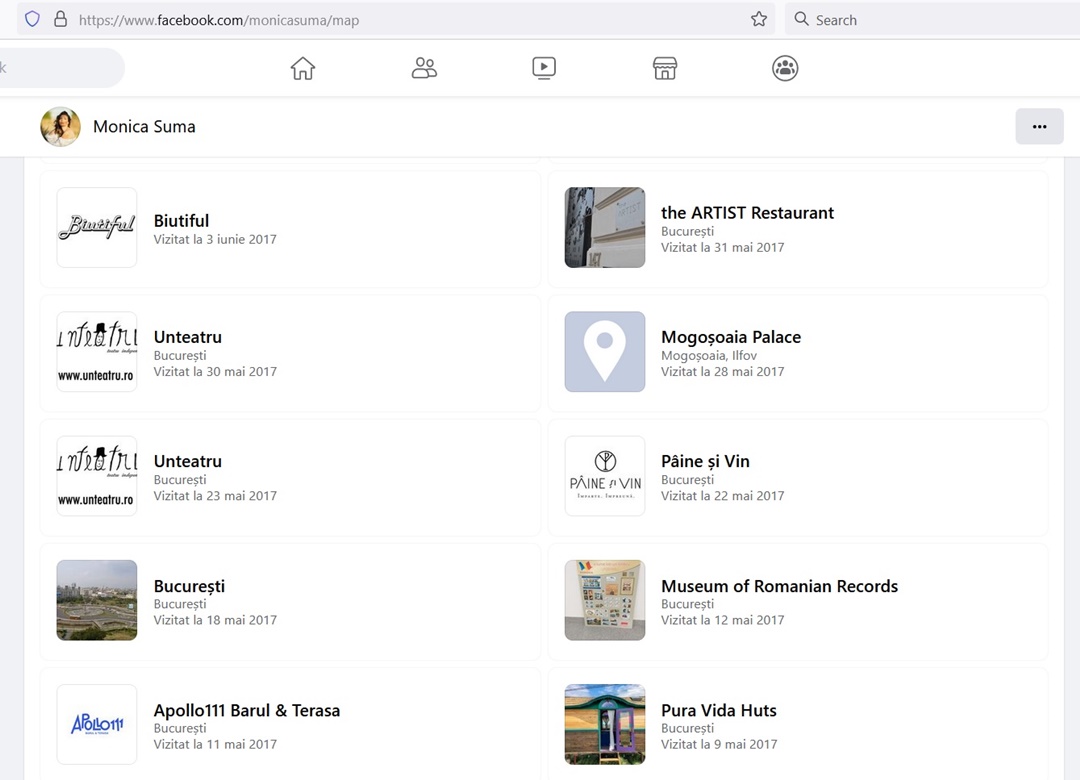The image size is (1080, 780).
Task: Open the Groups icon in navigation
Action: 785,68
